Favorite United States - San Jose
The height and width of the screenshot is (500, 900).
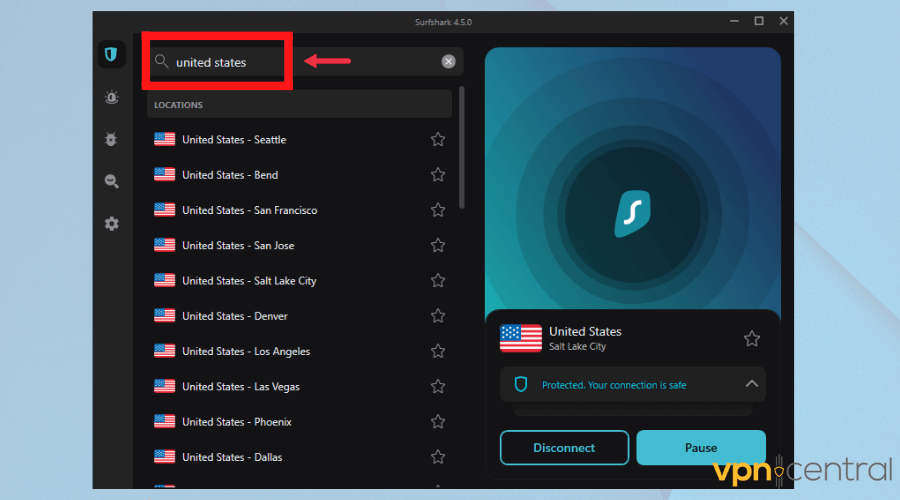click(x=438, y=245)
